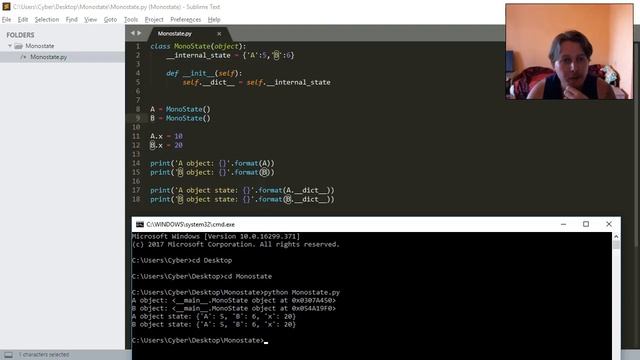The height and width of the screenshot is (360, 640).
Task: Click 'B = MonoState()' line
Action: [180, 118]
